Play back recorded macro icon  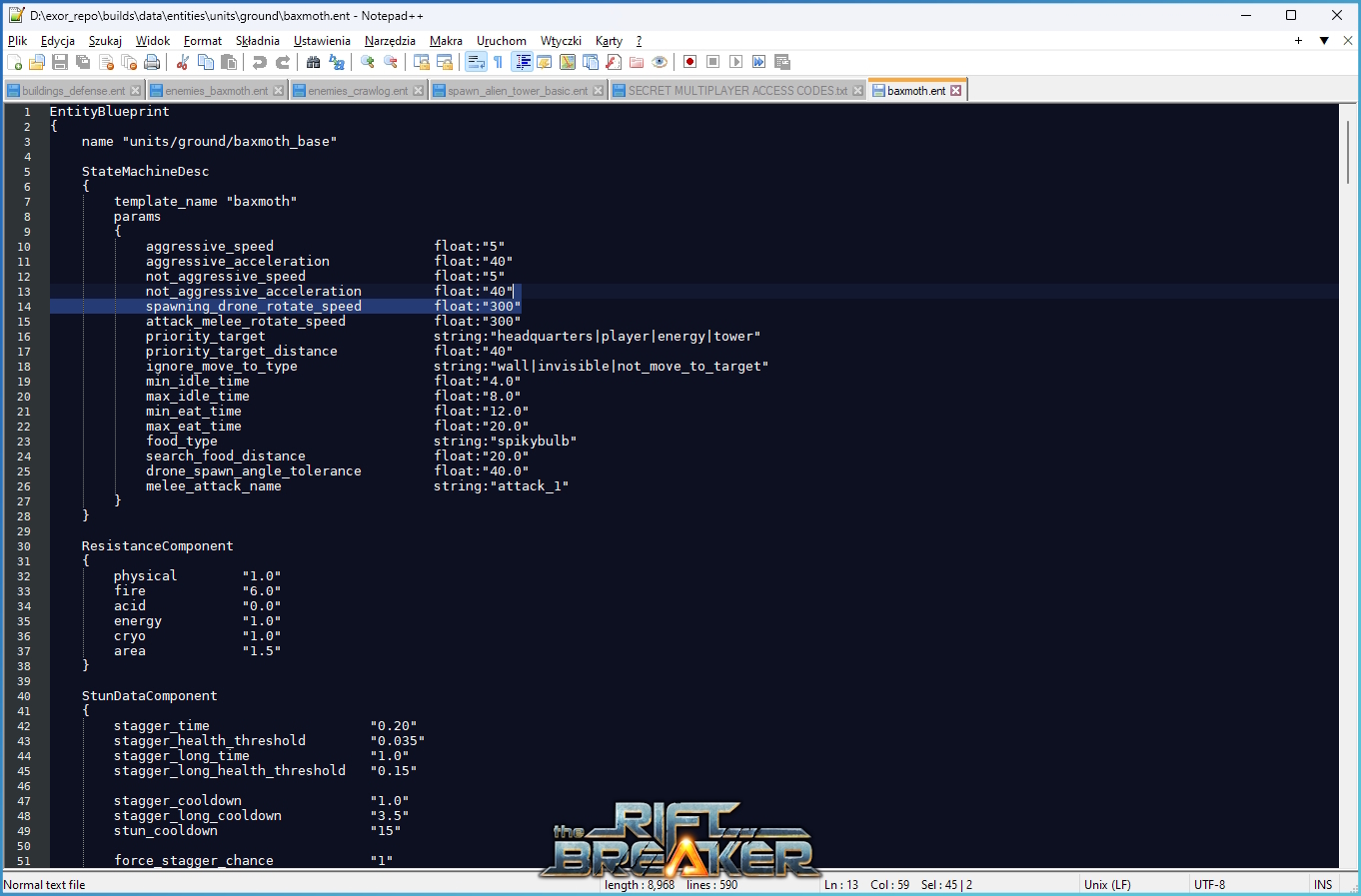735,62
